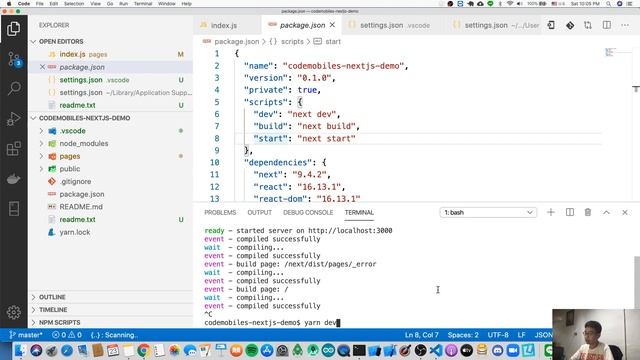Close the package.json editor tab
Image resolution: width=640 pixels, height=360 pixels.
coord(332,25)
